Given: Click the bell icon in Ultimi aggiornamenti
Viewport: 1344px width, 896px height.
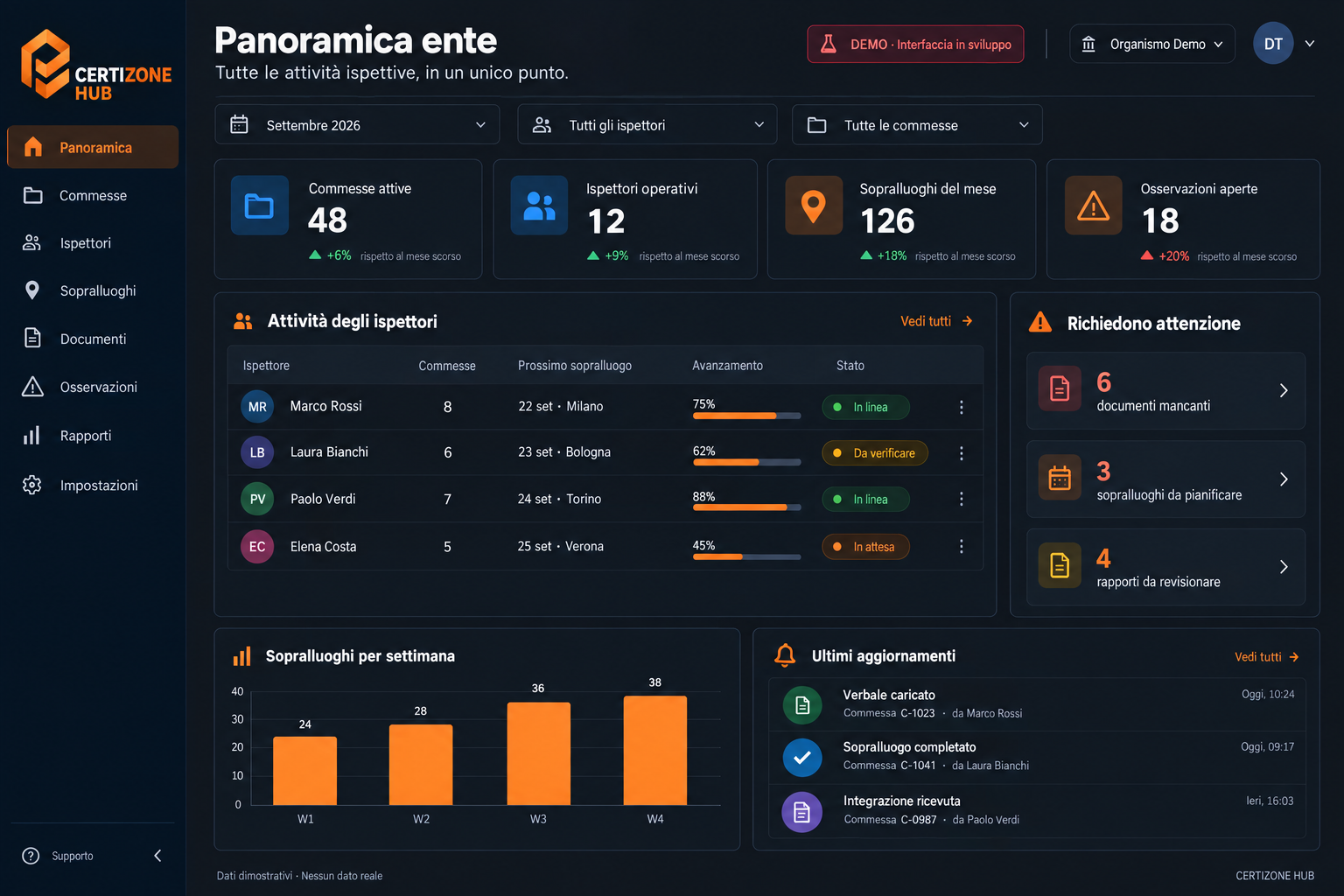Looking at the screenshot, I should coord(785,655).
